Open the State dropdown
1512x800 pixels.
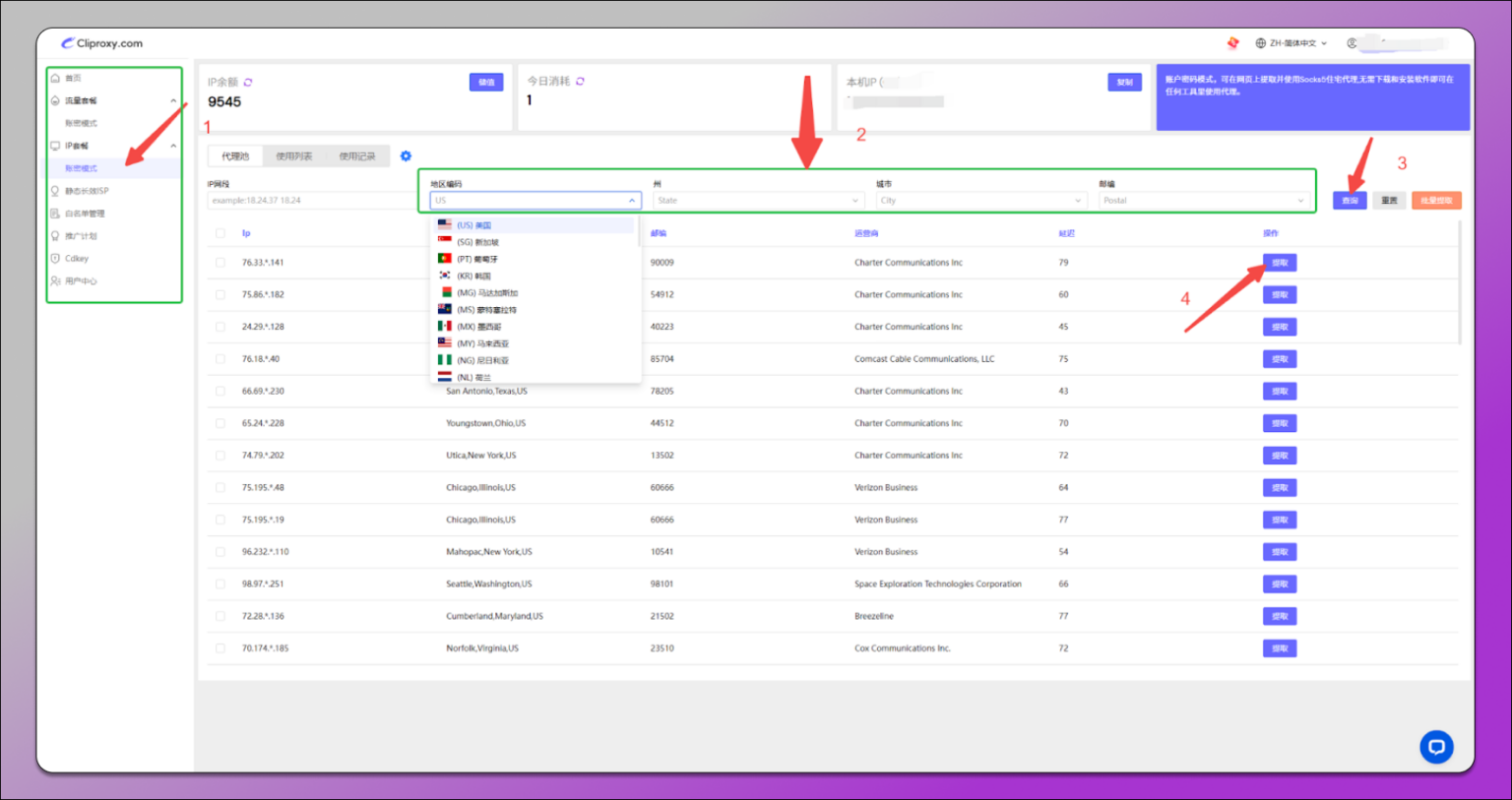click(758, 200)
